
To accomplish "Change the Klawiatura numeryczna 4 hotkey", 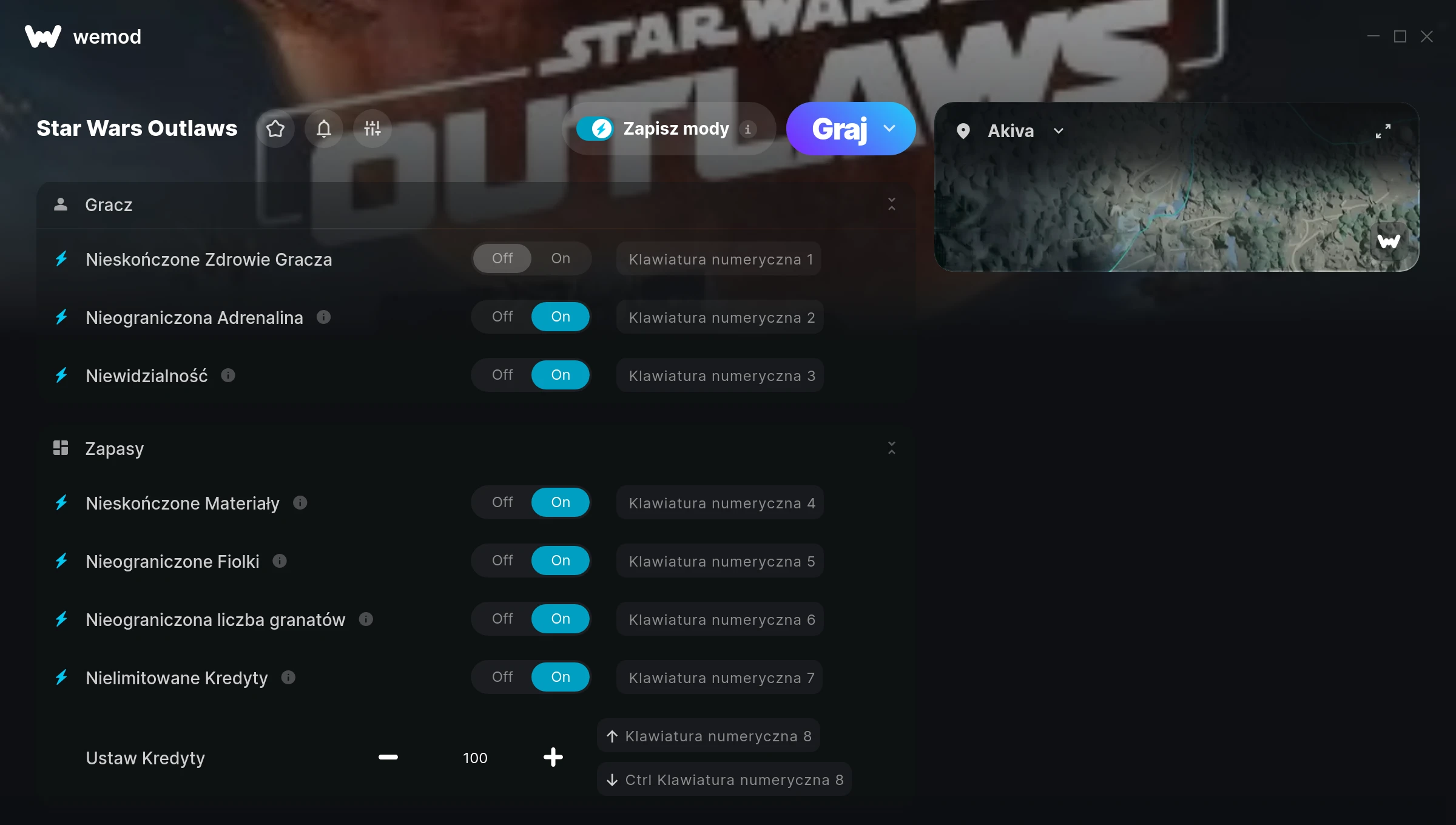I will click(720, 503).
